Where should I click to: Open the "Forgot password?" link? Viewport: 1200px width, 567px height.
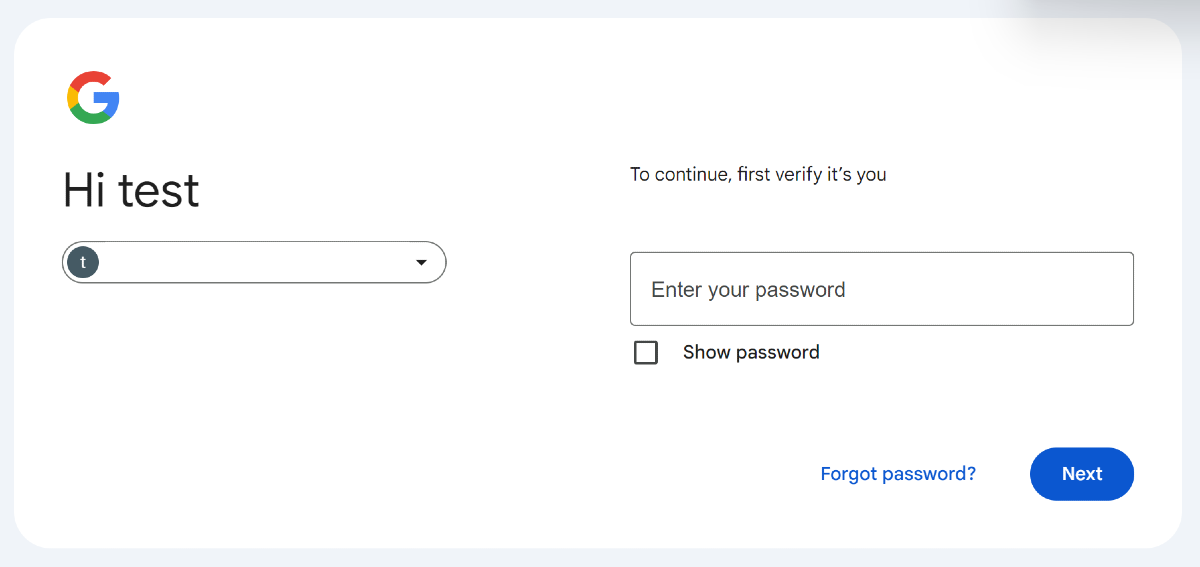point(898,474)
